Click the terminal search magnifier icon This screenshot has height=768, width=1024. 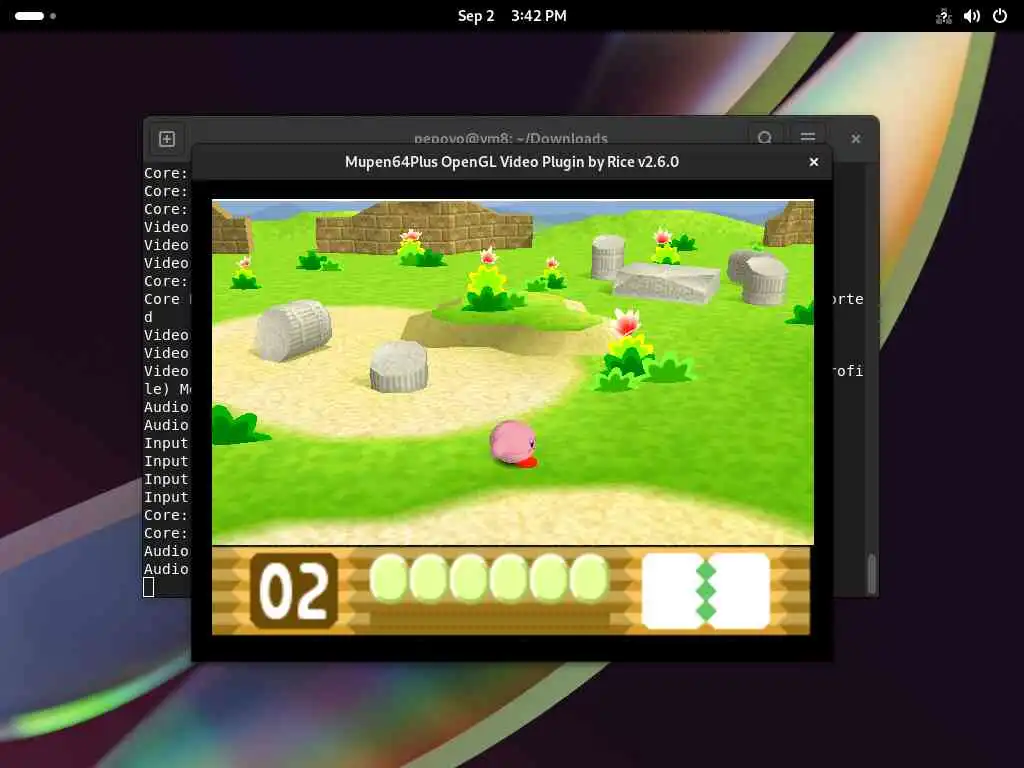(765, 138)
